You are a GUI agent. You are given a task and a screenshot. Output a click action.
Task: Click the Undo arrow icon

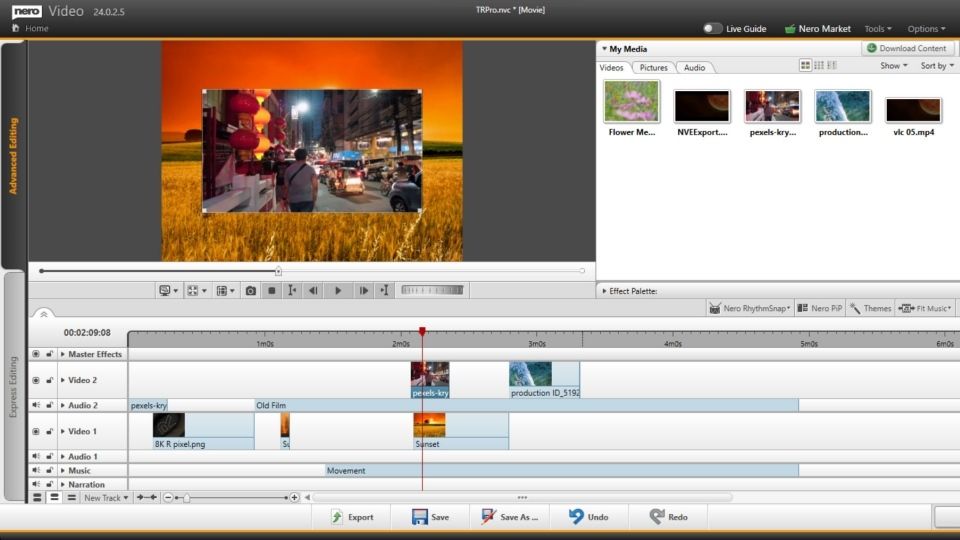click(x=576, y=517)
